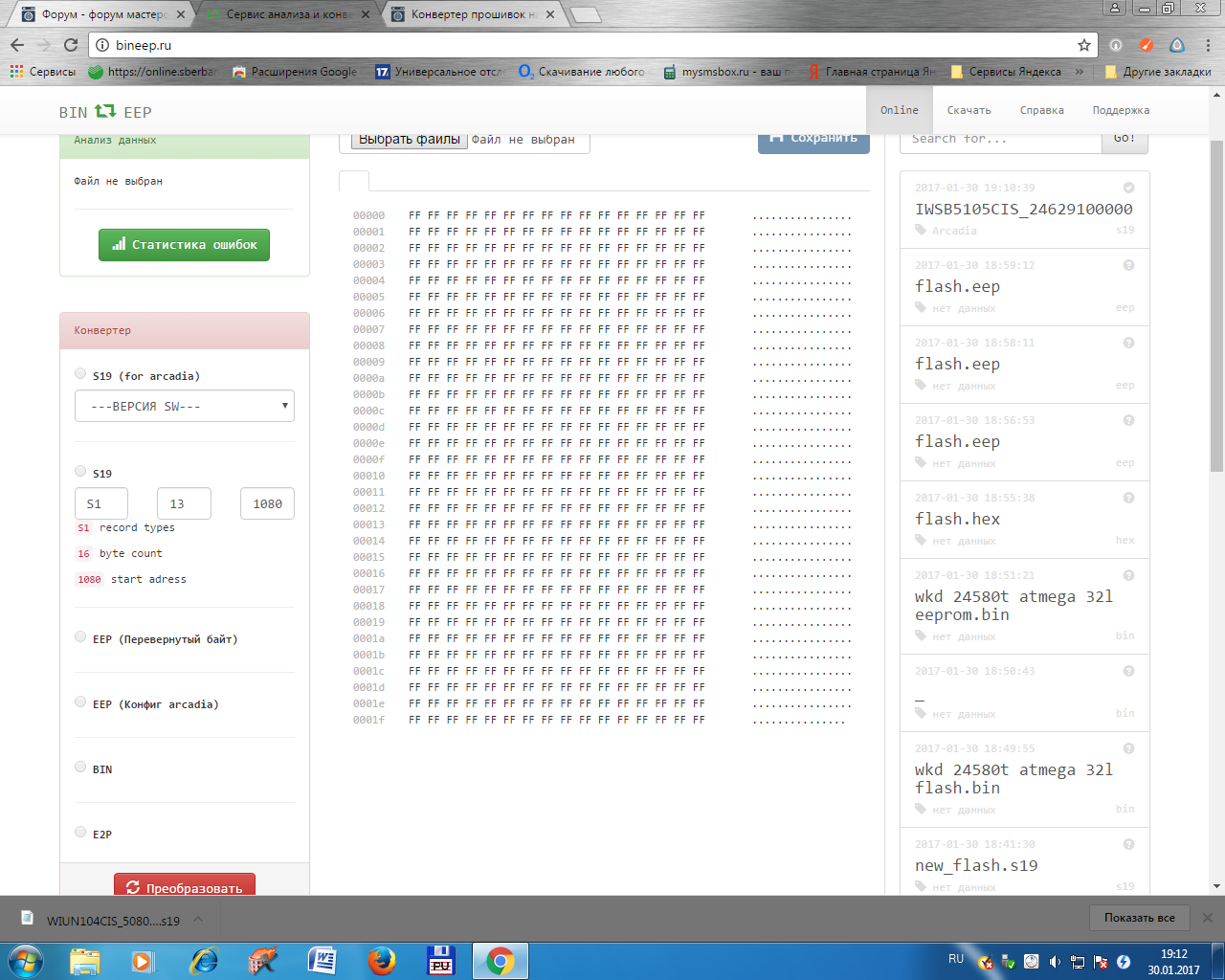Click the status icon on IWSB5105CIS entry

[x=1128, y=188]
